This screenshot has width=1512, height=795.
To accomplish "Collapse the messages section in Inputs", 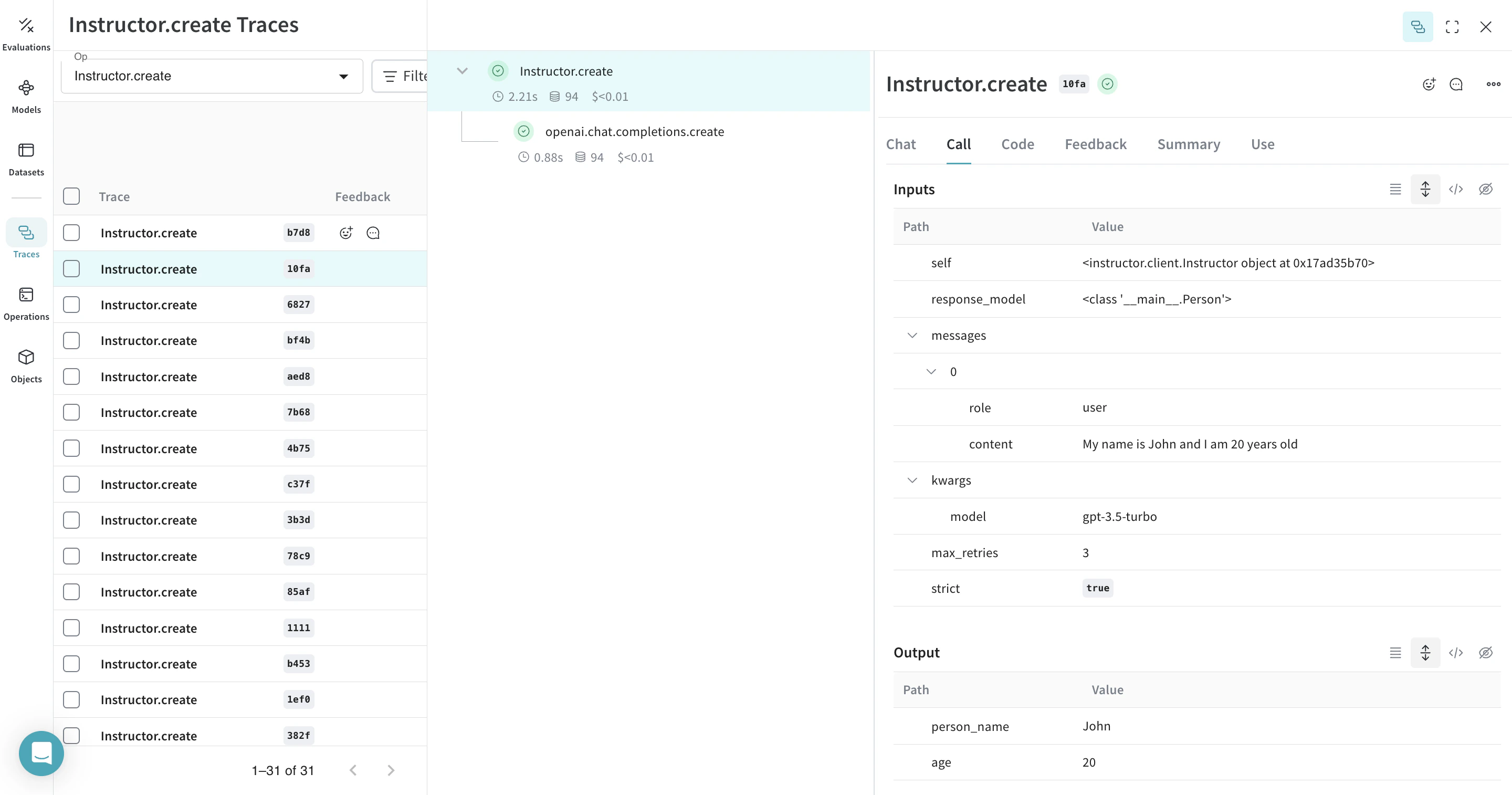I will [912, 335].
